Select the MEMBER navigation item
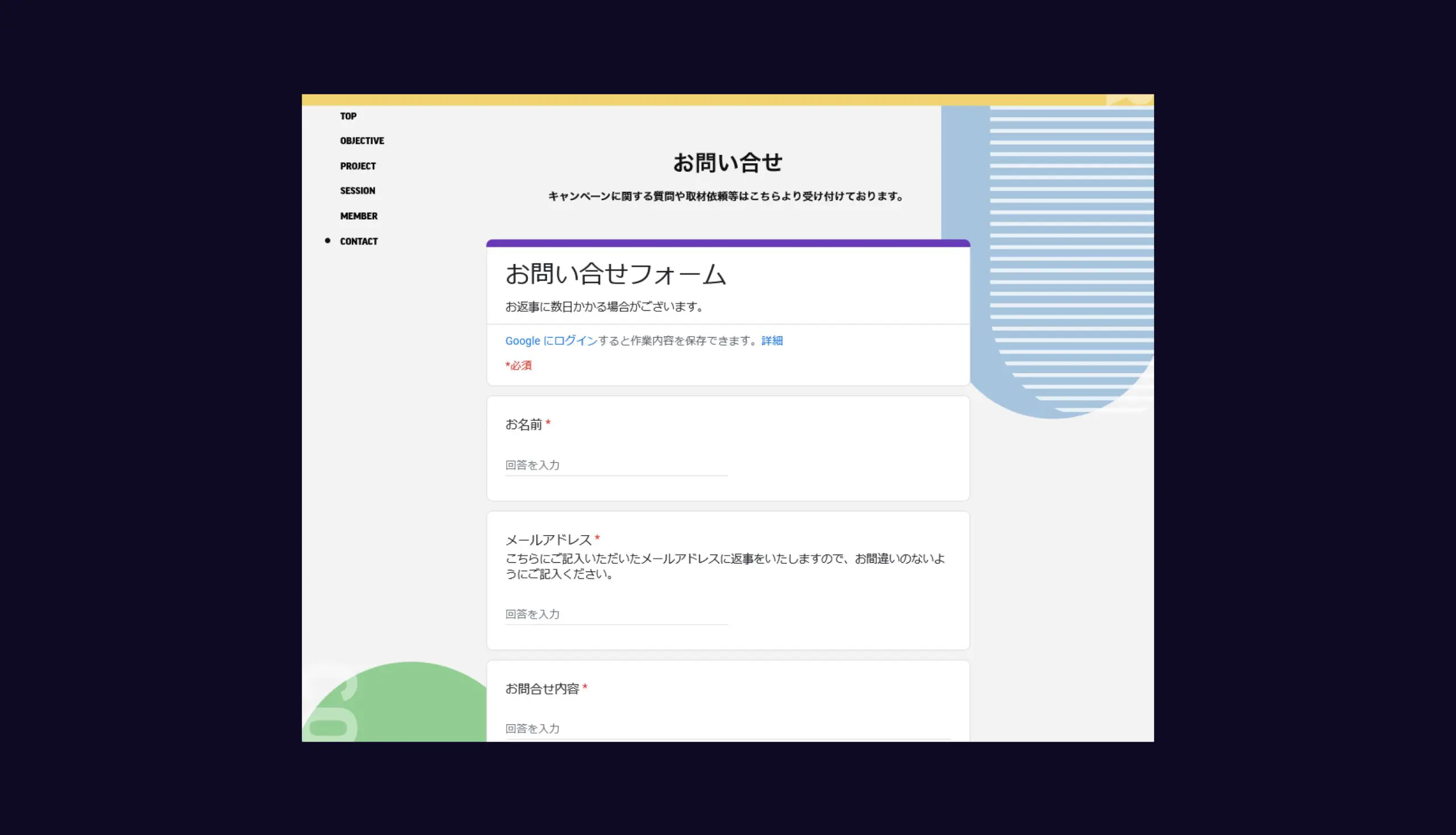Viewport: 1456px width, 835px height. point(358,216)
